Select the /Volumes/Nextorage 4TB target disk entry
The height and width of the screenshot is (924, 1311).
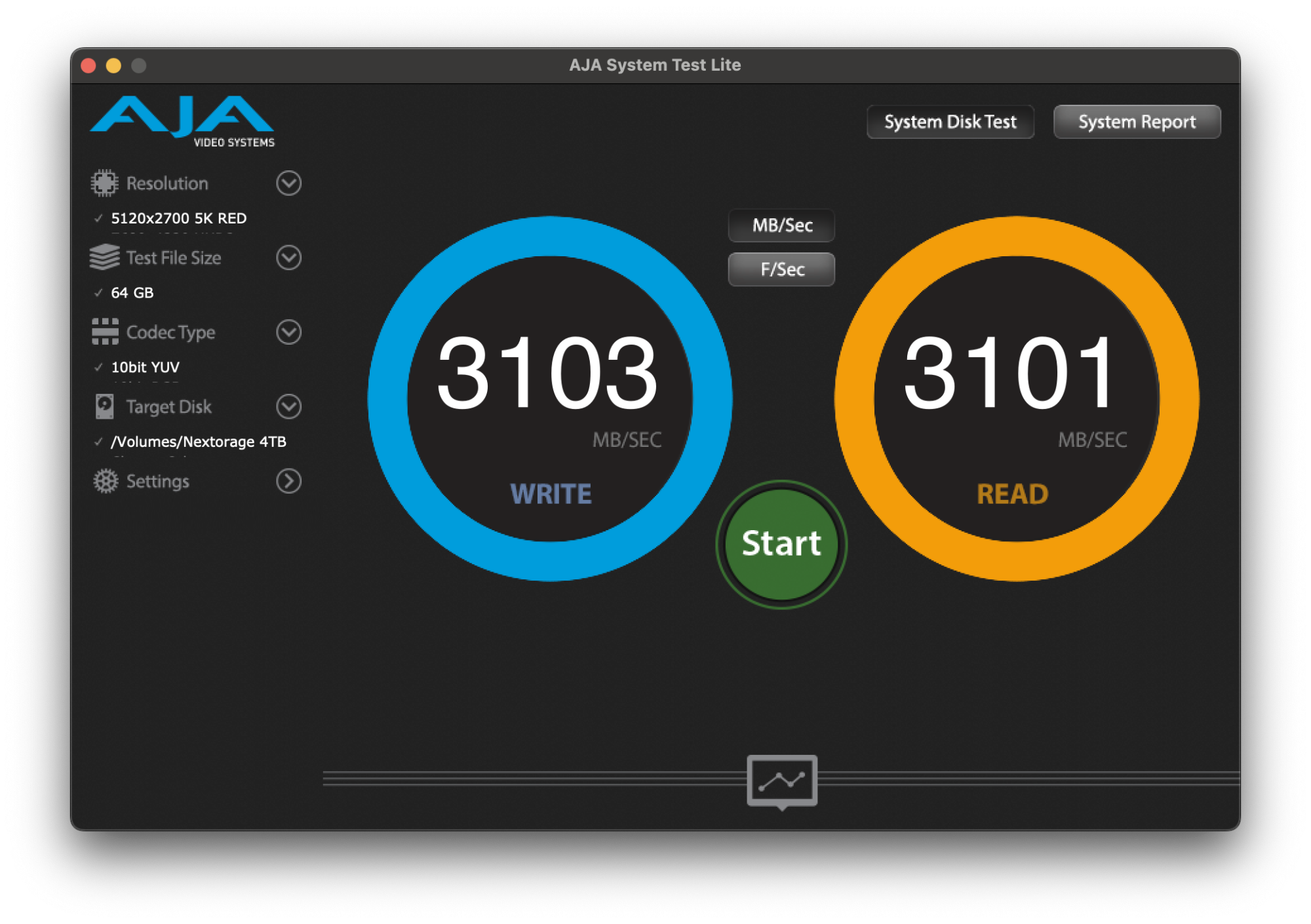(198, 442)
